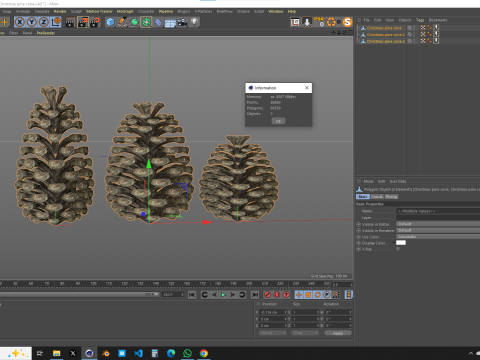Click material tag on third pine cone row
The height and width of the screenshot is (360, 480).
click(x=436, y=41)
